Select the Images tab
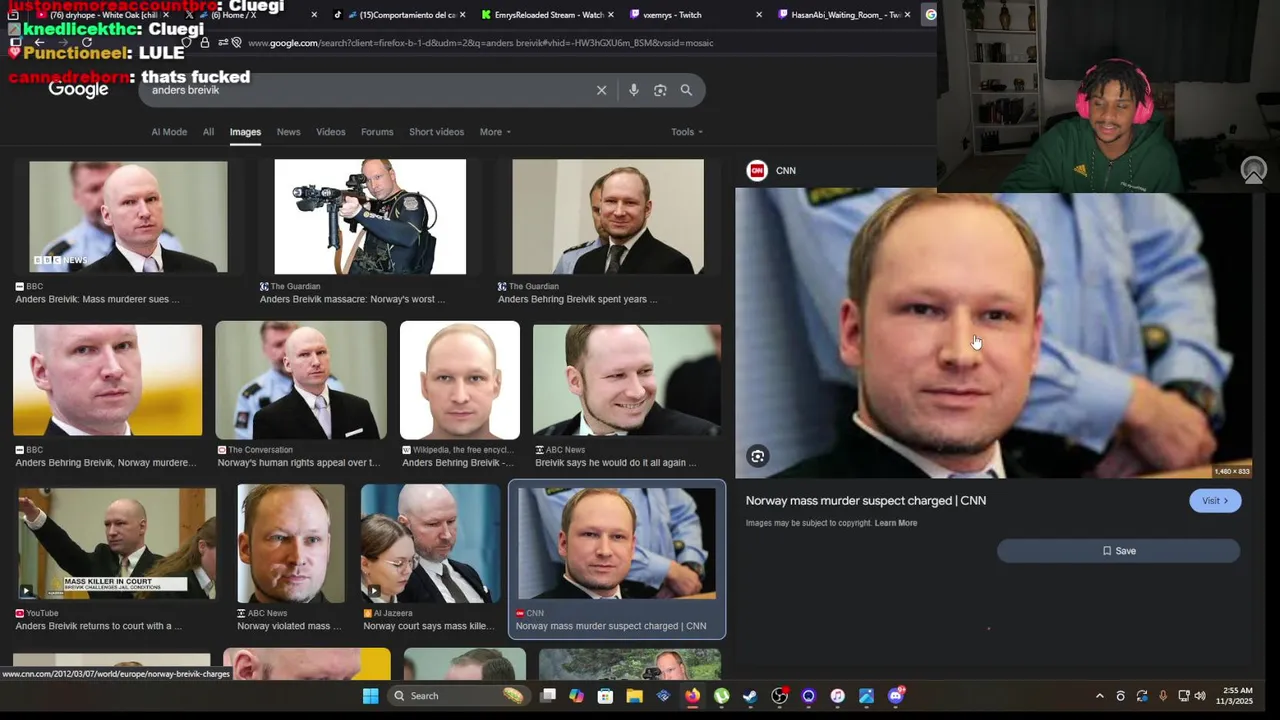 click(245, 132)
